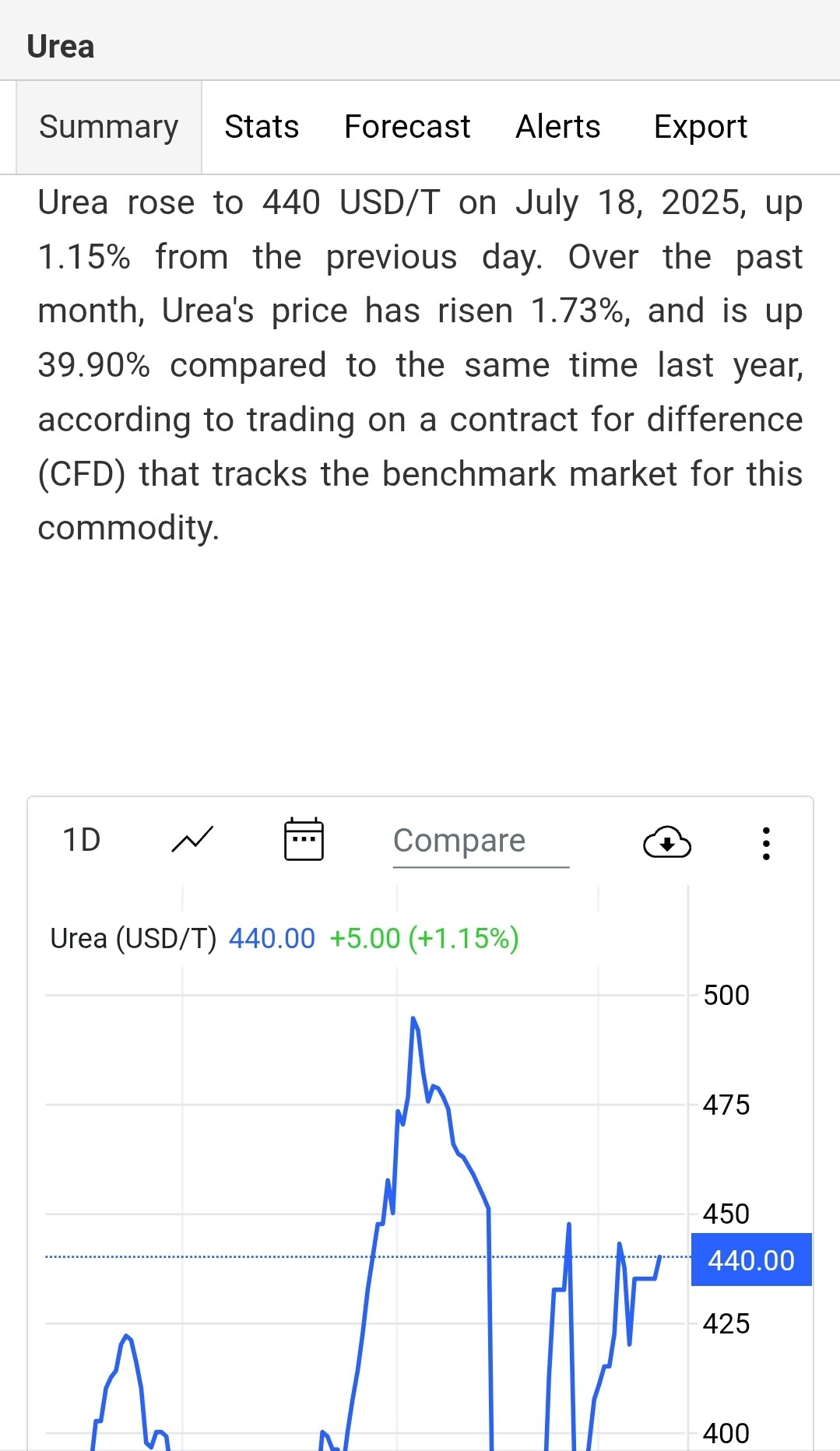Open the three-dot chart options menu
The height and width of the screenshot is (1451, 840).
[x=766, y=843]
